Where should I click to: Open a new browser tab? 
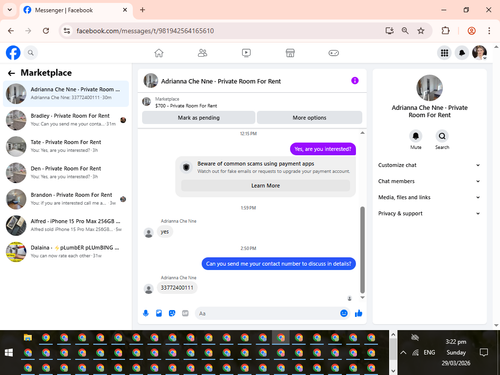142,10
